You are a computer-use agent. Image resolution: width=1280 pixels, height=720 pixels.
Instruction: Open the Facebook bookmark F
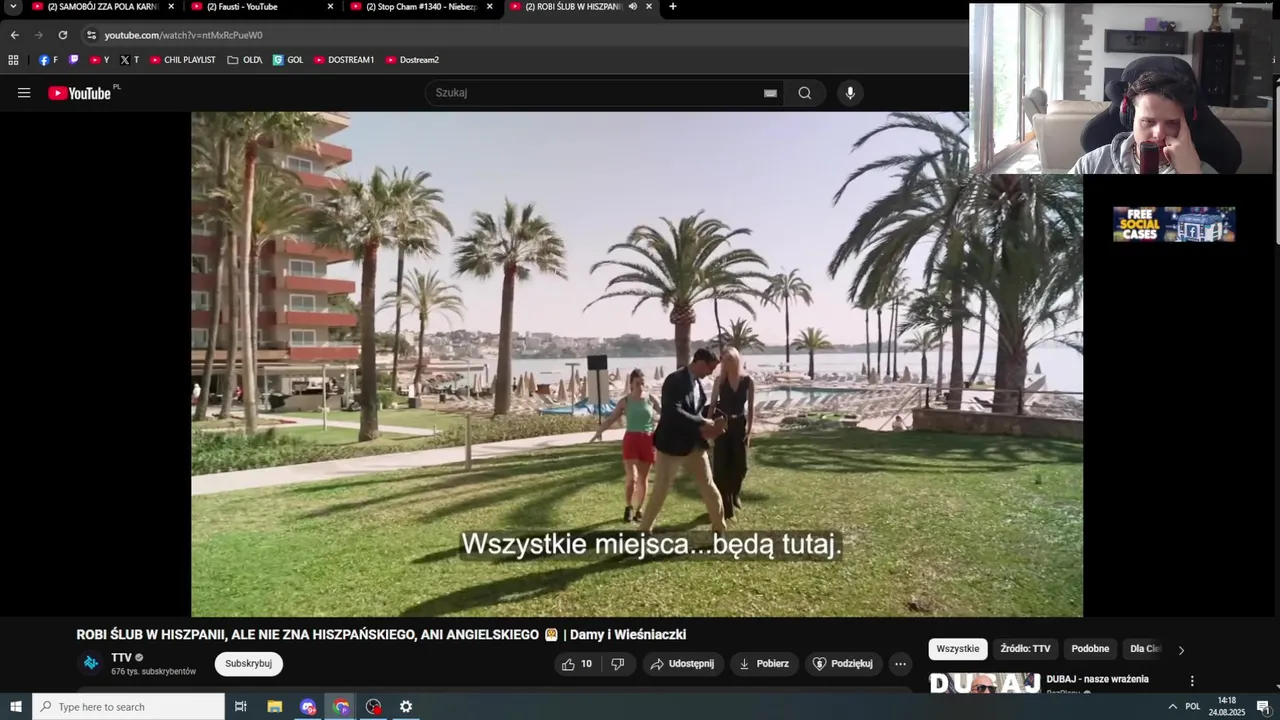48,60
